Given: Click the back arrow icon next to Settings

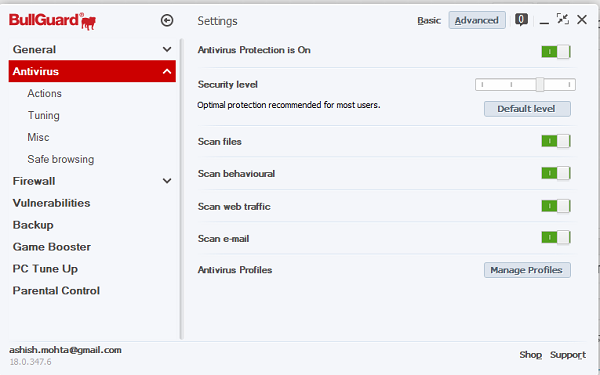Looking at the screenshot, I should [x=167, y=20].
